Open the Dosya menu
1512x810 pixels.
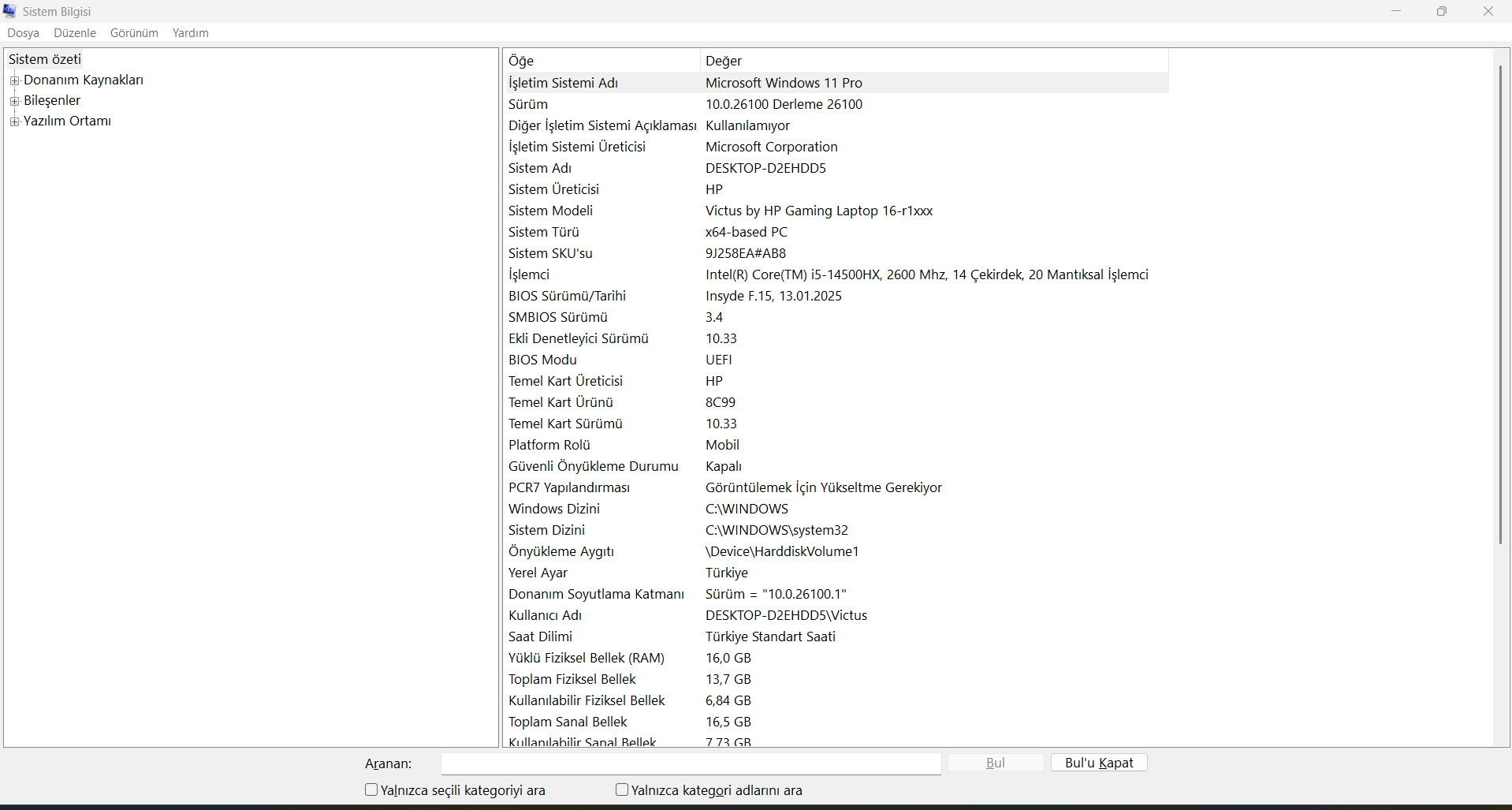[24, 33]
